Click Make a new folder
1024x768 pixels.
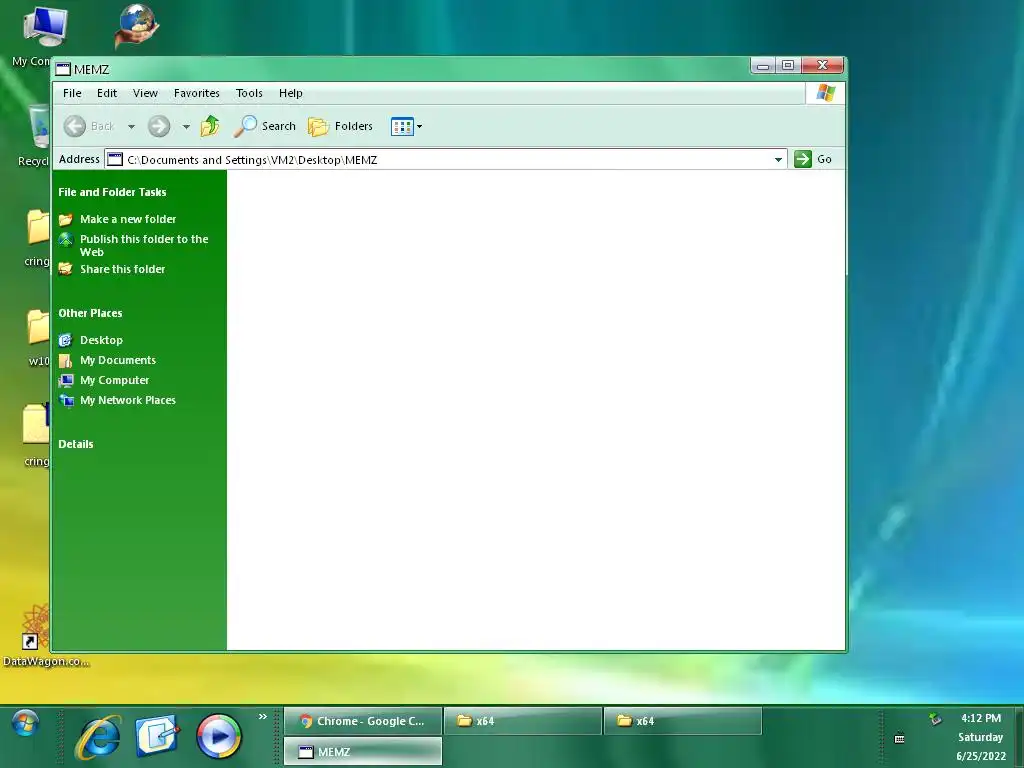[x=128, y=219]
